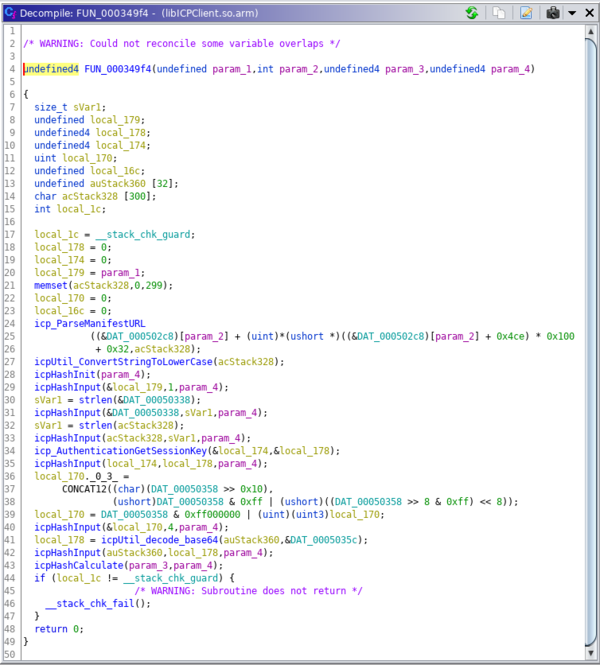The width and height of the screenshot is (600, 665).
Task: Click 0xff000000 mask on line 39
Action: click(212, 514)
